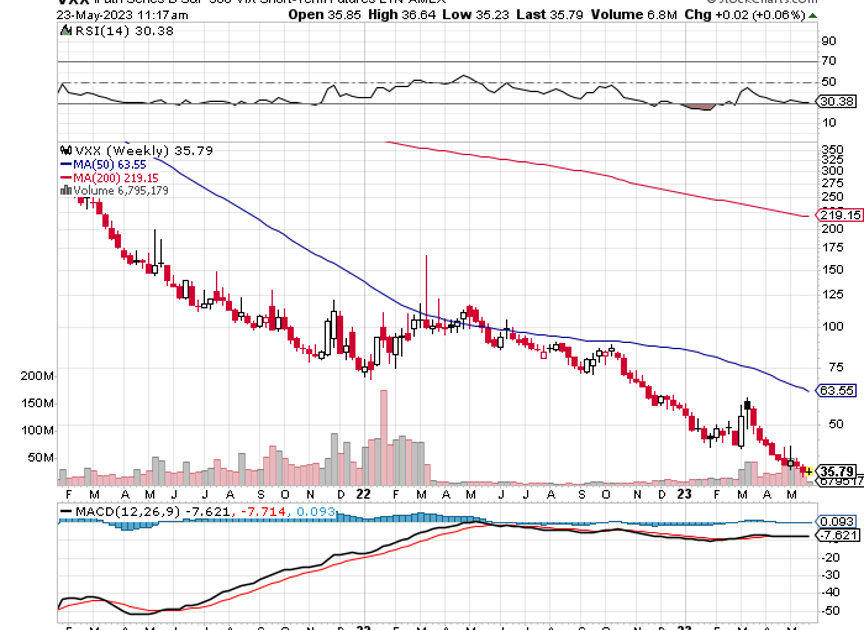Image resolution: width=864 pixels, height=630 pixels.
Task: Click the High 36.64 value
Action: (402, 15)
